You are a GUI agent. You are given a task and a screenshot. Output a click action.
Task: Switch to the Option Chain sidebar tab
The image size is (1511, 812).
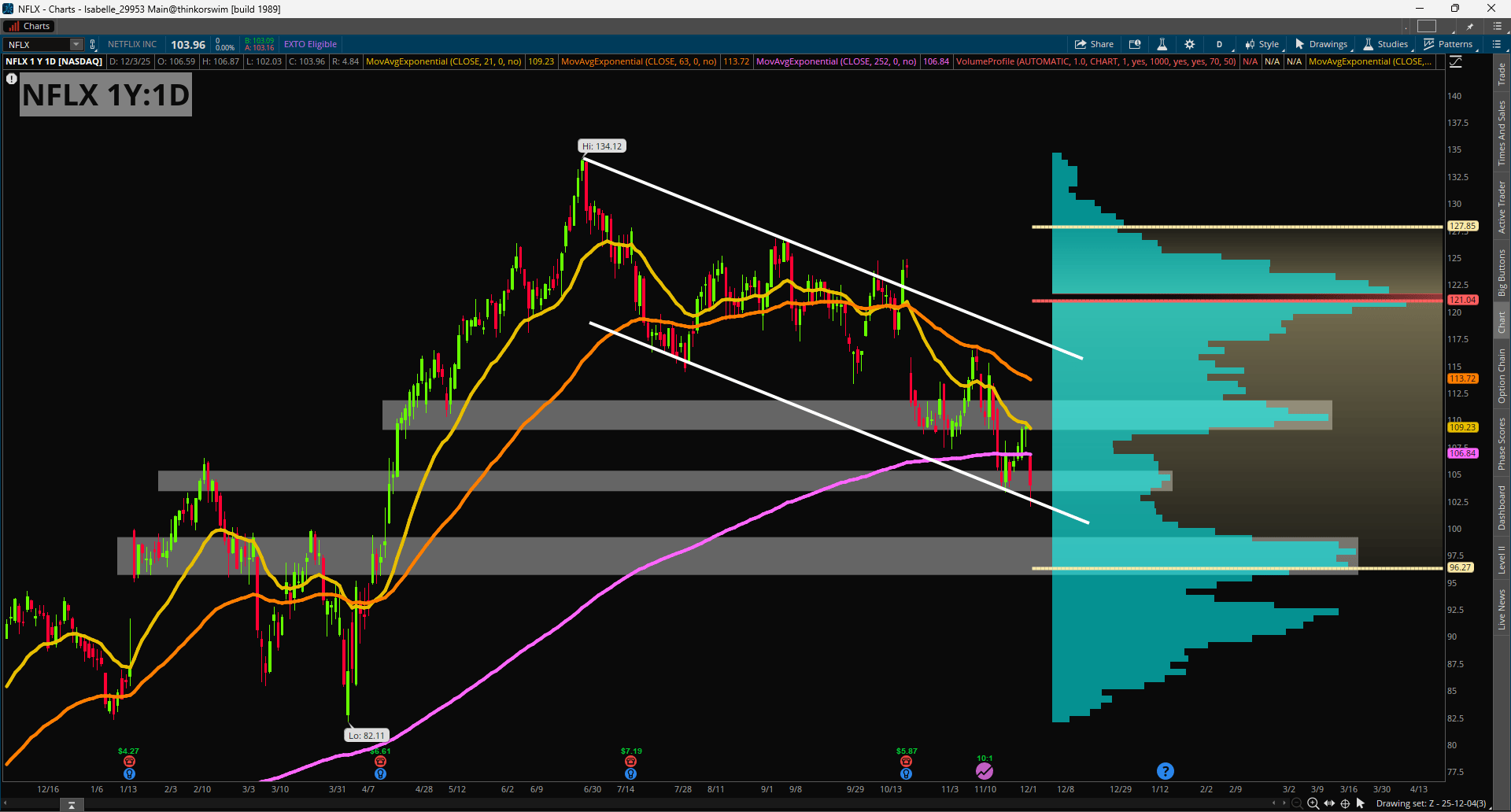(1502, 376)
